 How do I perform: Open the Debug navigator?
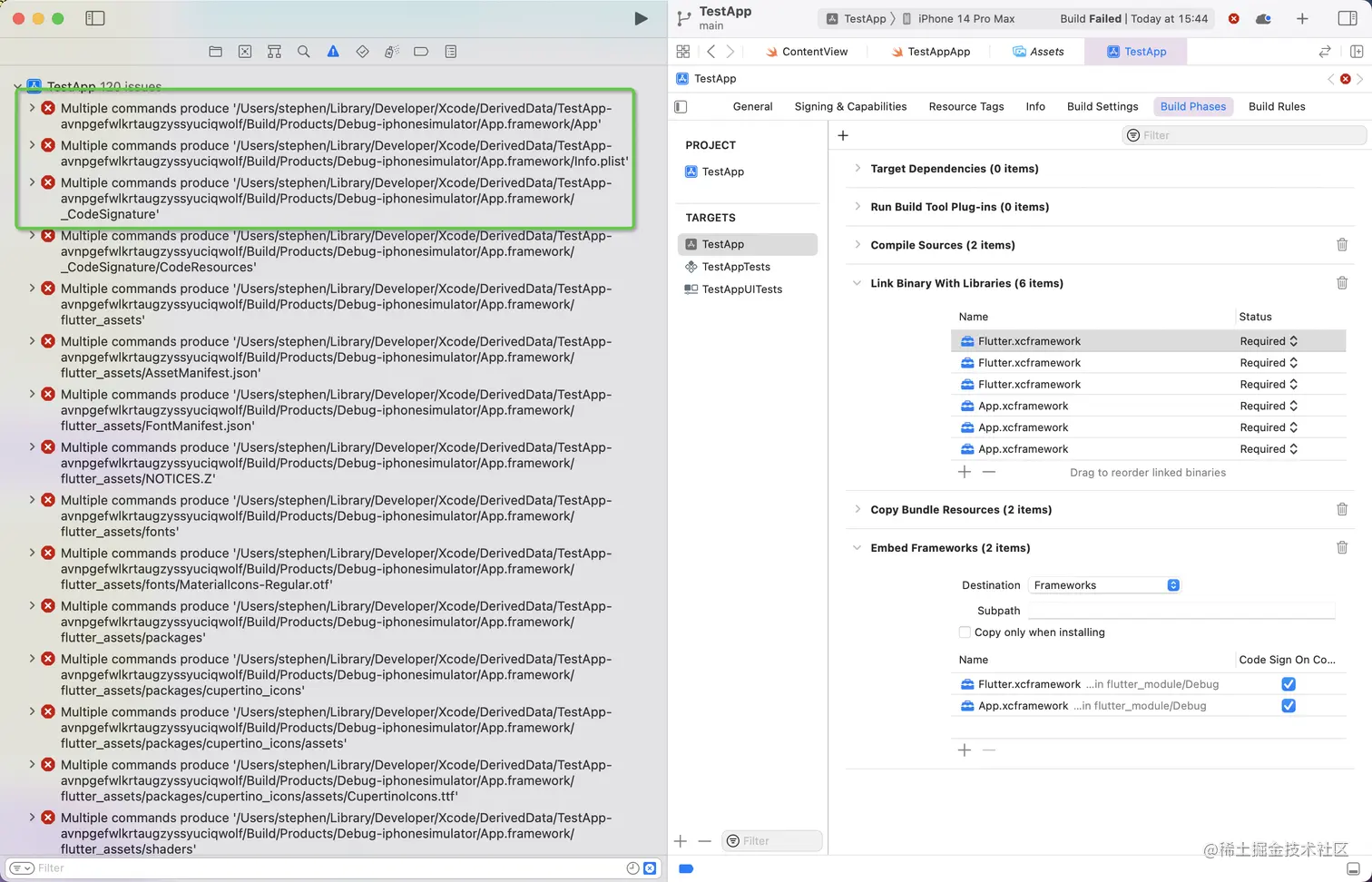[x=392, y=52]
